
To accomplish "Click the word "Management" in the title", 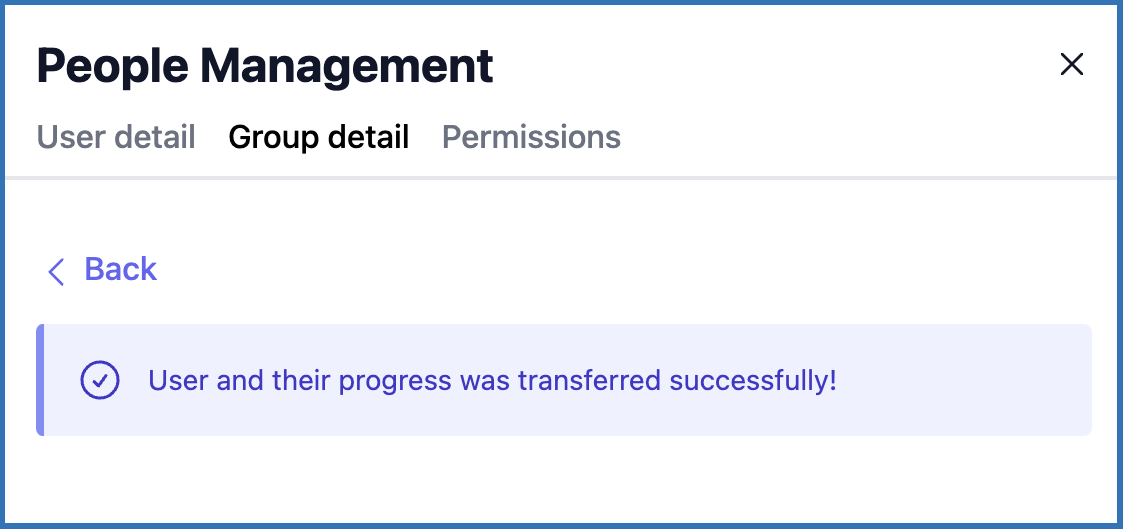I will pyautogui.click(x=346, y=66).
